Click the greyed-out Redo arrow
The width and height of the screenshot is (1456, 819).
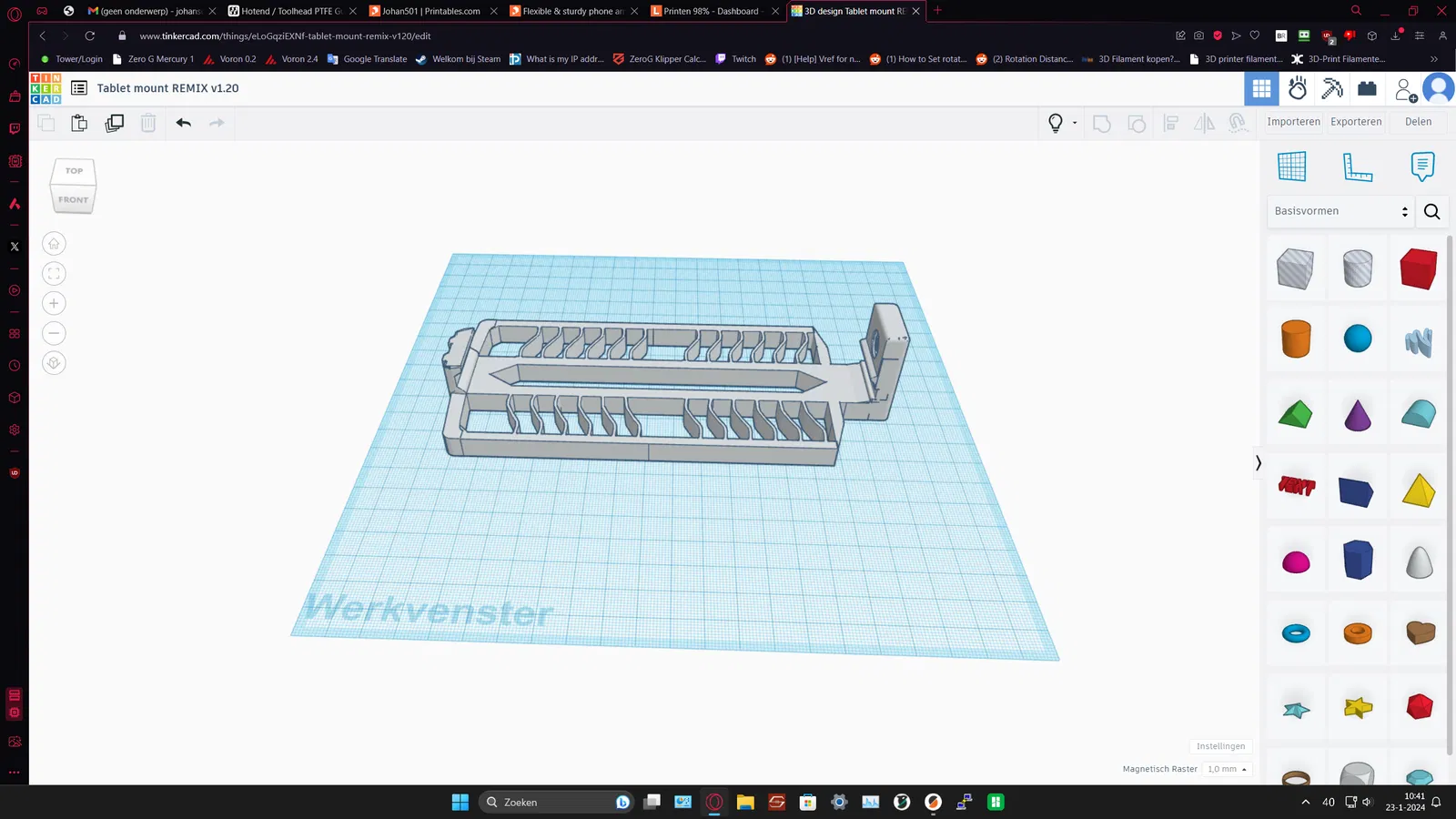[x=217, y=123]
